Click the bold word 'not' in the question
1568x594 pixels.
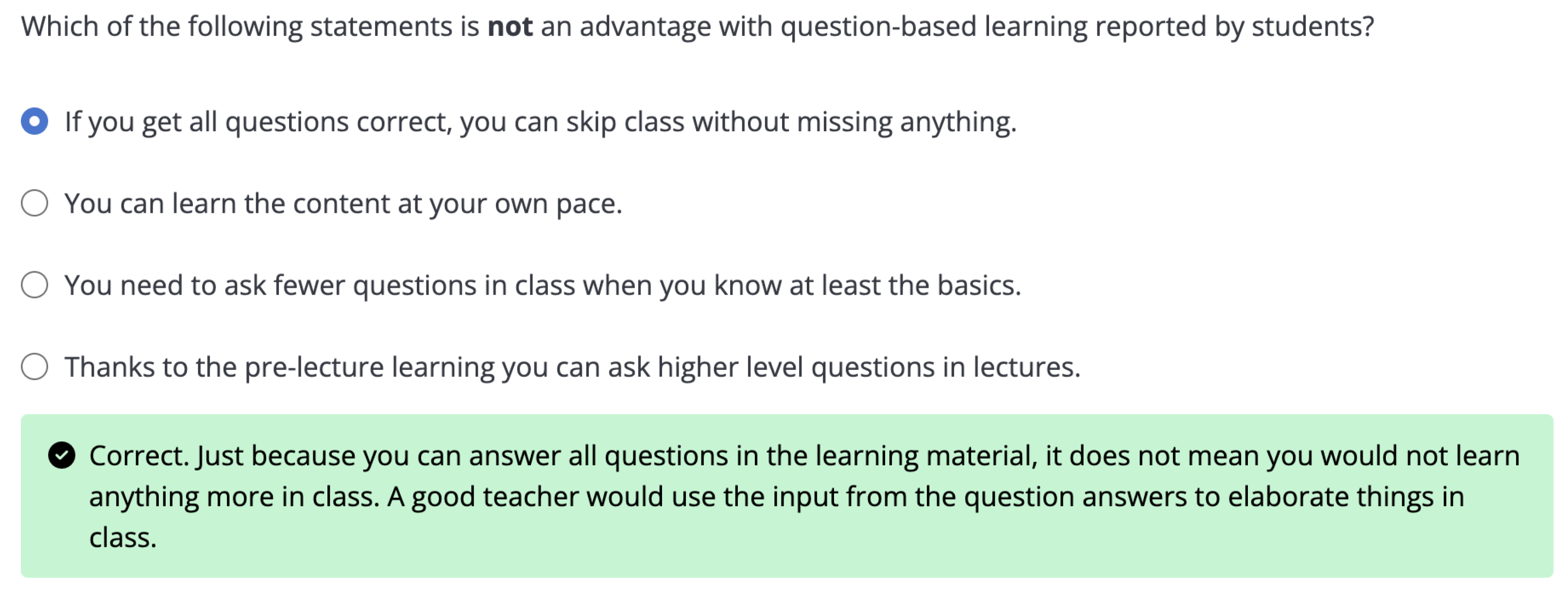coord(510,26)
